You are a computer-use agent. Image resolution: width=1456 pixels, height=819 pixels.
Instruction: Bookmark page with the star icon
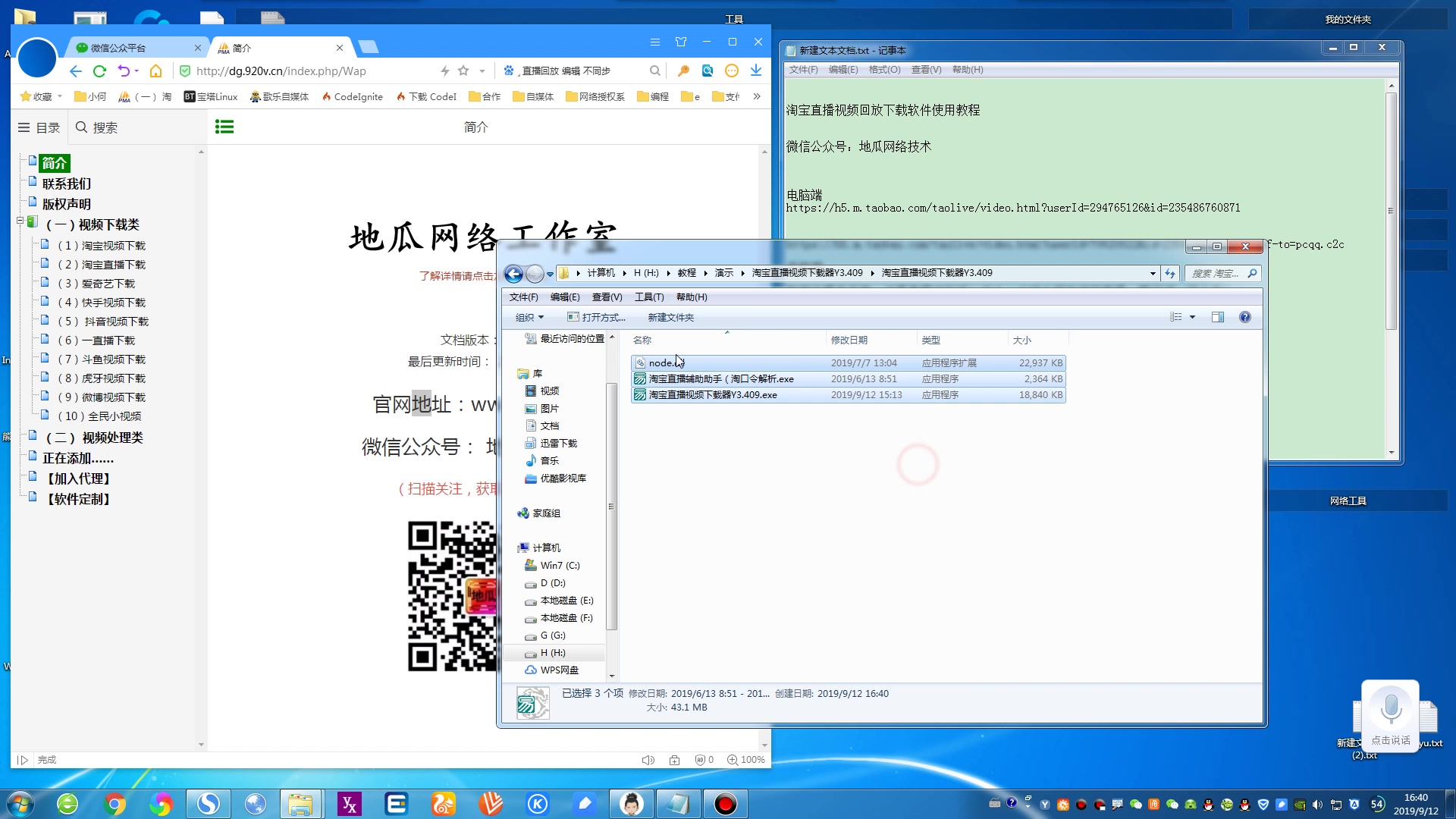463,71
